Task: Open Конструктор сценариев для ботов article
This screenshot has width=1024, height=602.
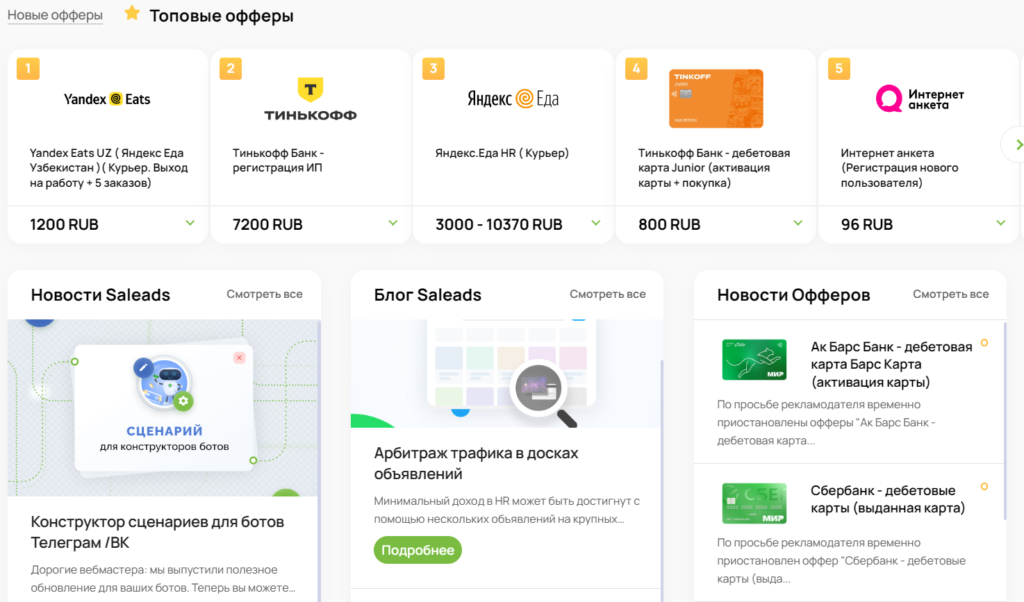Action: 157,532
